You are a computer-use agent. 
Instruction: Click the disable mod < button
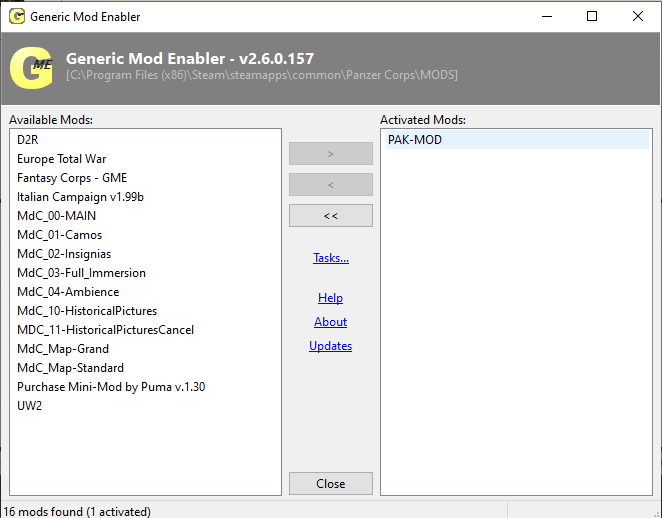coord(331,184)
